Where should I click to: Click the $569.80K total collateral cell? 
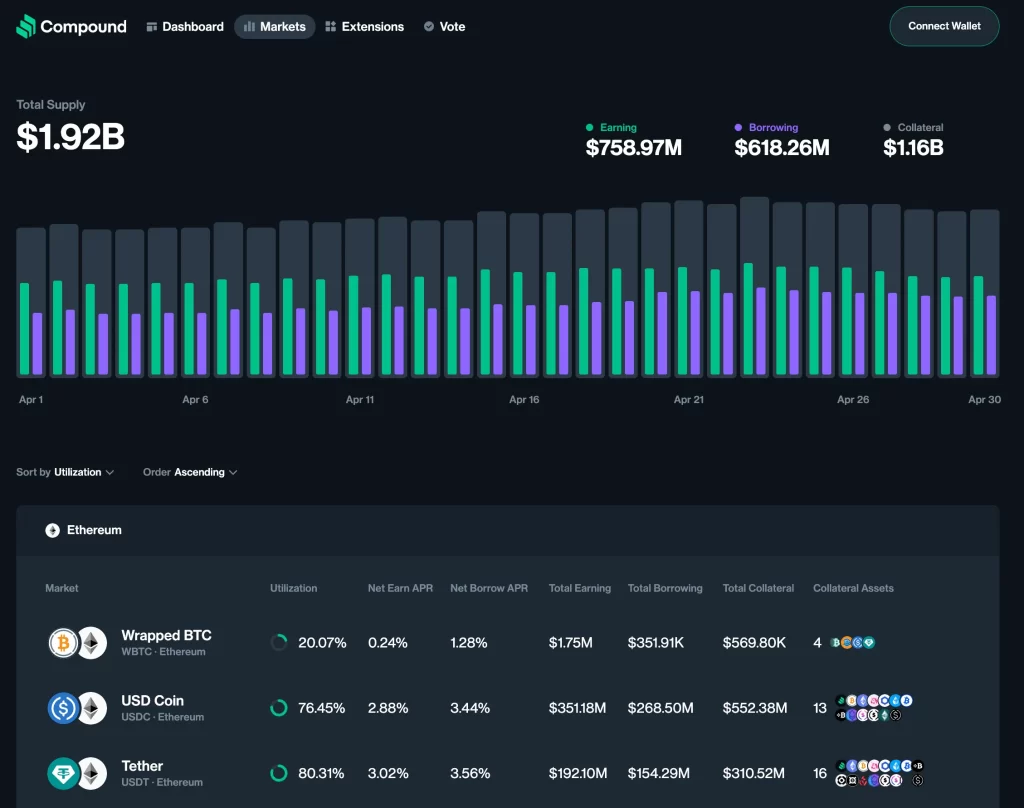[x=754, y=643]
